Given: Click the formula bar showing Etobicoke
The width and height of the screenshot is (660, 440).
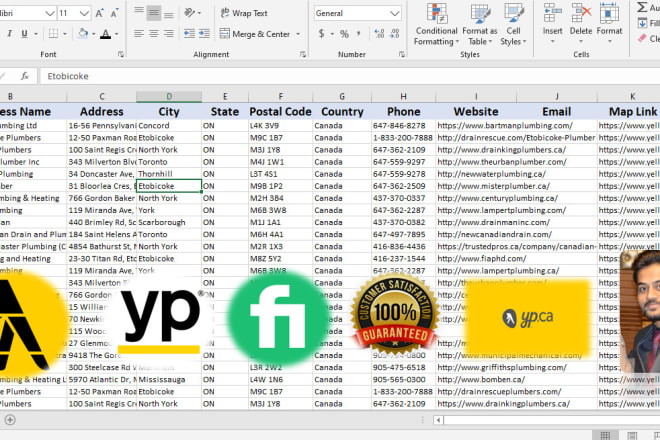Looking at the screenshot, I should coord(349,76).
